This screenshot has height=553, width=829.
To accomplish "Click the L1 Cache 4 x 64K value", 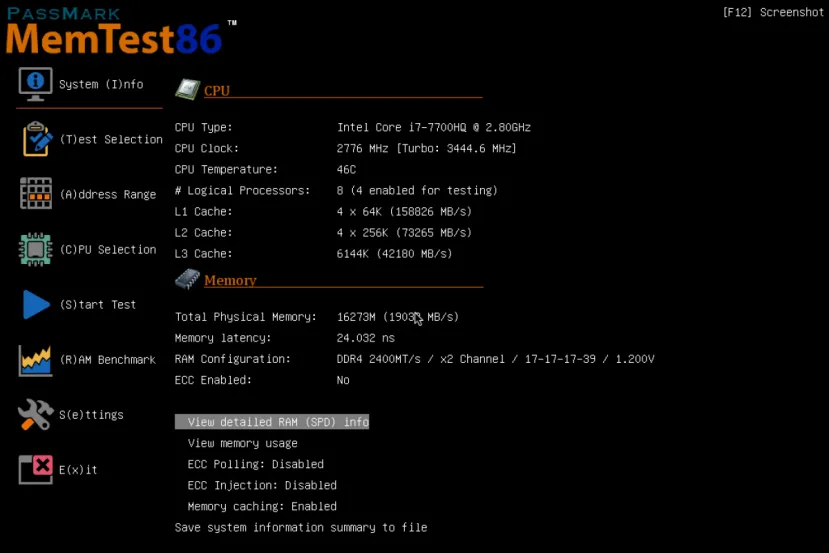I will coord(404,212).
